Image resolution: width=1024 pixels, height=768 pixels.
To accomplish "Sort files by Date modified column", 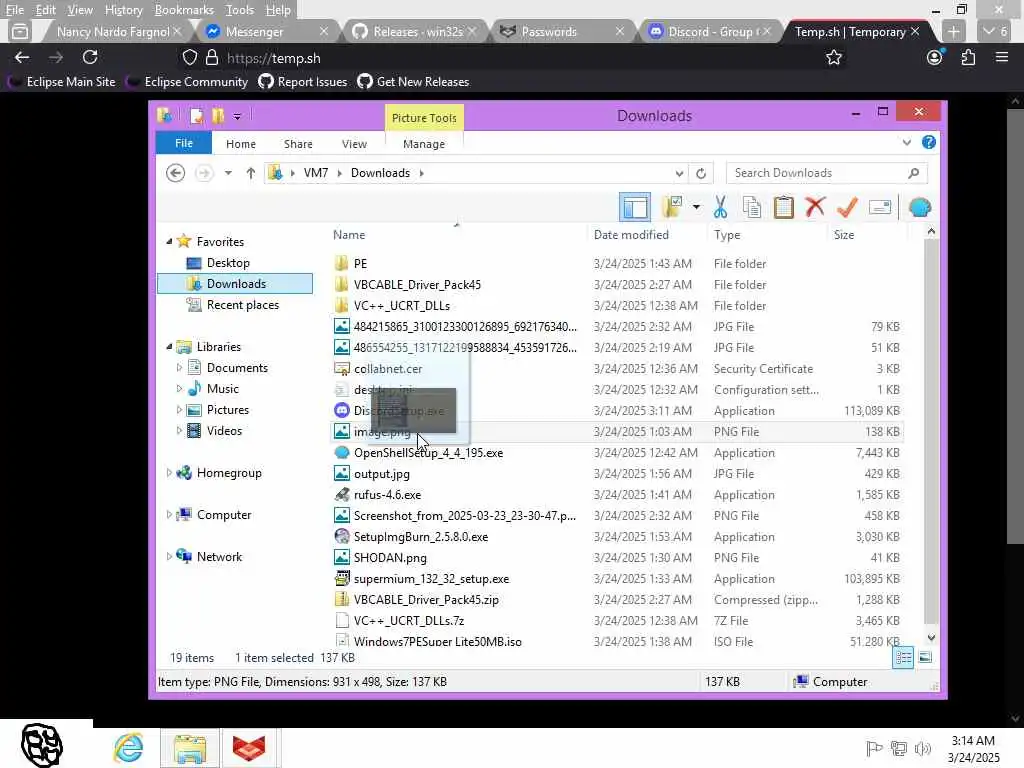I will coord(647,235).
